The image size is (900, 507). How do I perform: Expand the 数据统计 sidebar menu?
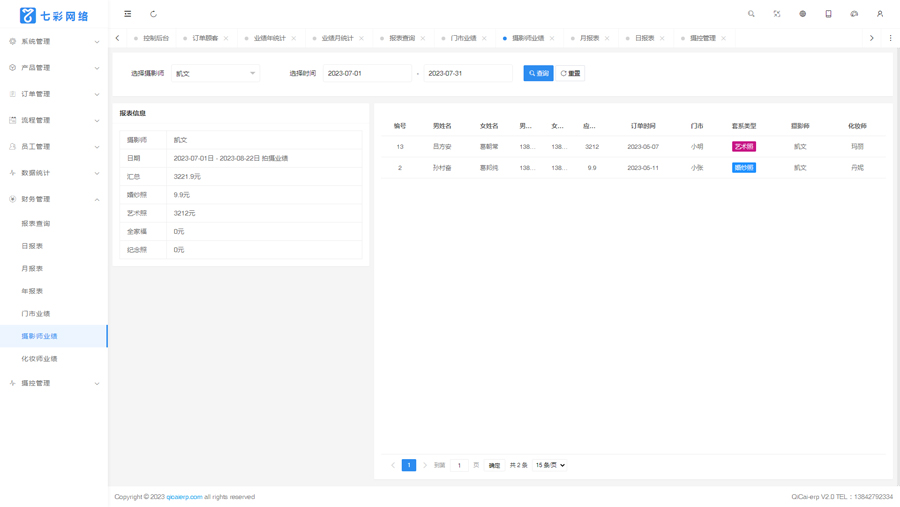pos(54,173)
